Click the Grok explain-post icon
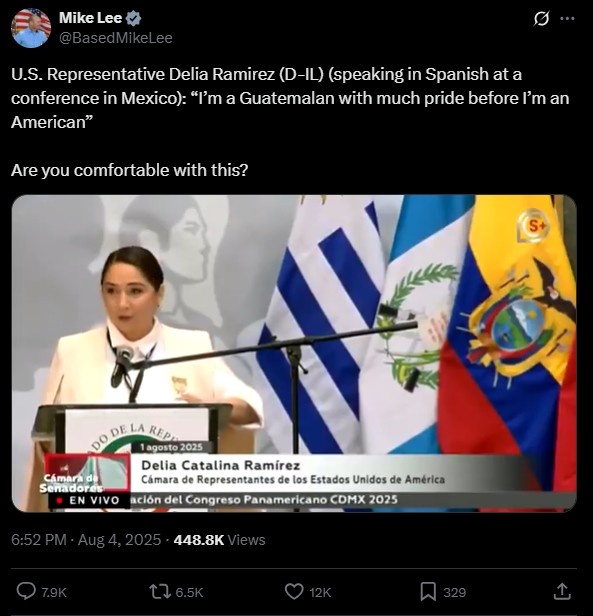 (x=542, y=18)
